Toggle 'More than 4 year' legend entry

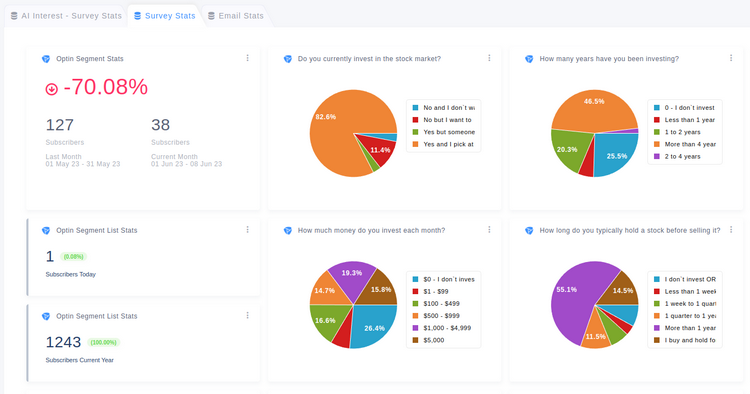pyautogui.click(x=685, y=144)
